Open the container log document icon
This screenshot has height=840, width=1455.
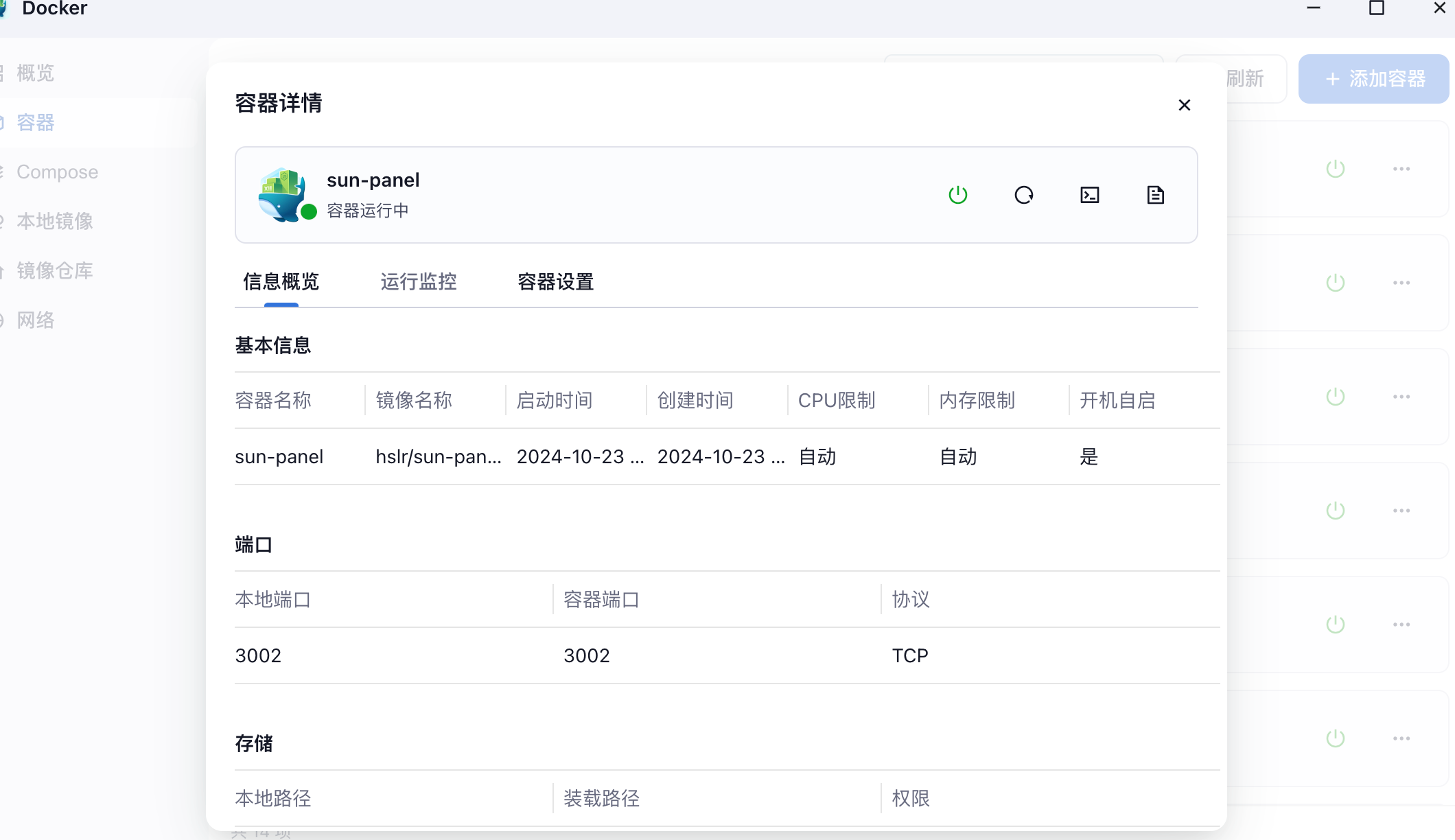pos(1155,195)
